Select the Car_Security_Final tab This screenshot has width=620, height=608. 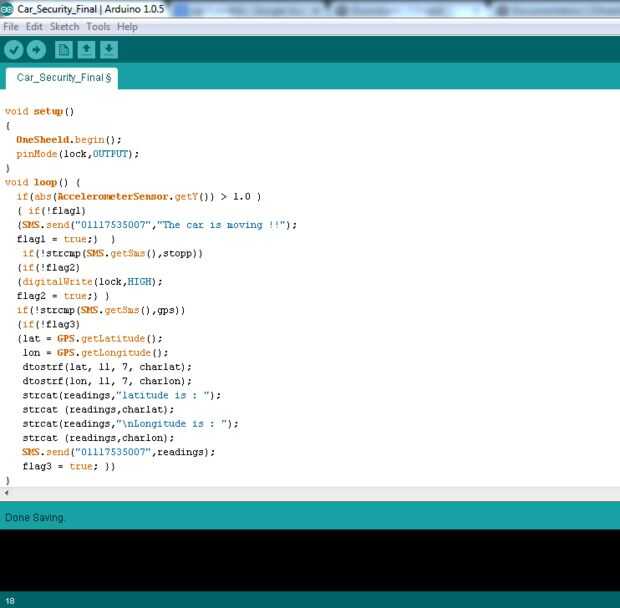(62, 78)
